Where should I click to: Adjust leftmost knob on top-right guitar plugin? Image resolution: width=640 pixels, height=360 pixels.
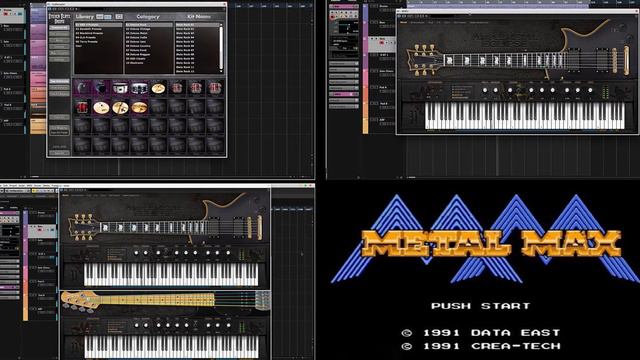[x=485, y=90]
